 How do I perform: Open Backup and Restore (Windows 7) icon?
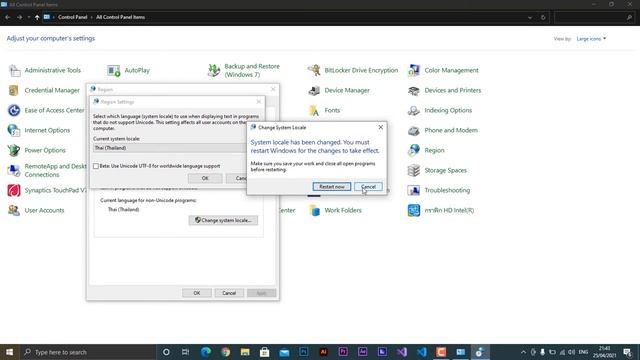click(x=213, y=70)
